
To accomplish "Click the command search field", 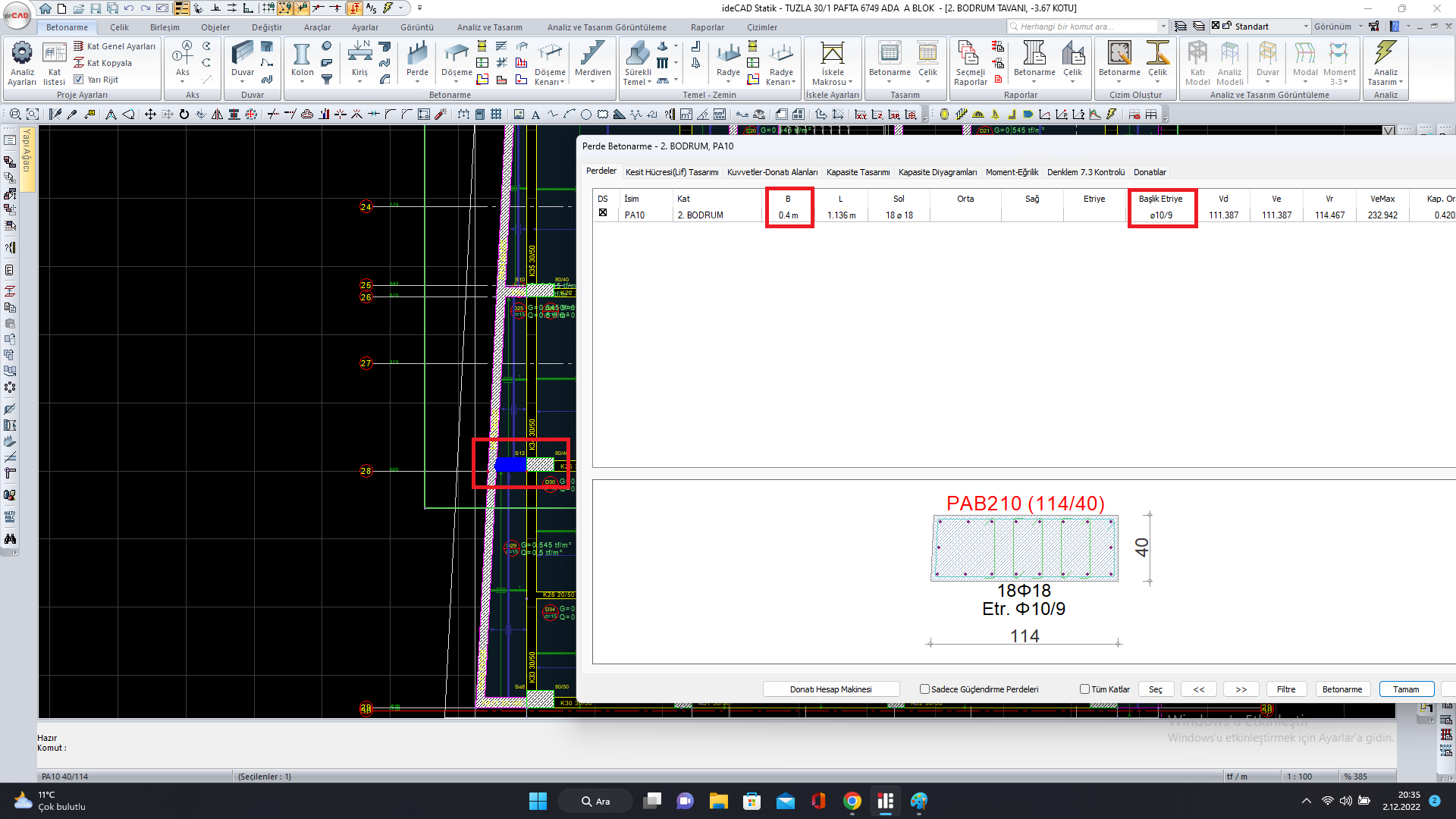I will pos(1083,27).
